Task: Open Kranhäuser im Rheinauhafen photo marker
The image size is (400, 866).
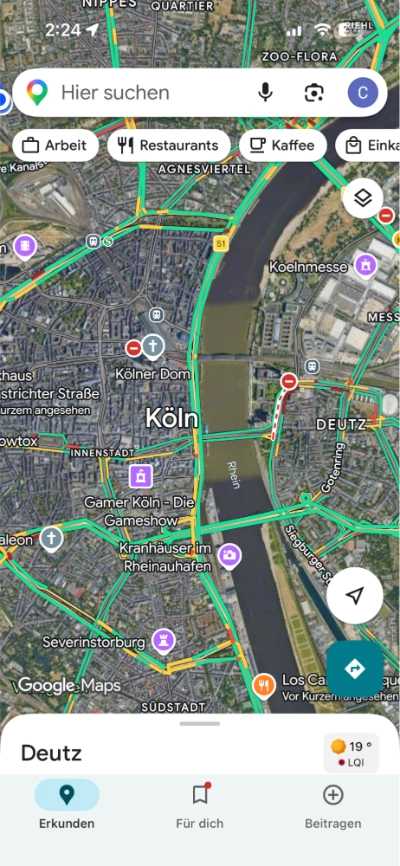Action: point(229,556)
